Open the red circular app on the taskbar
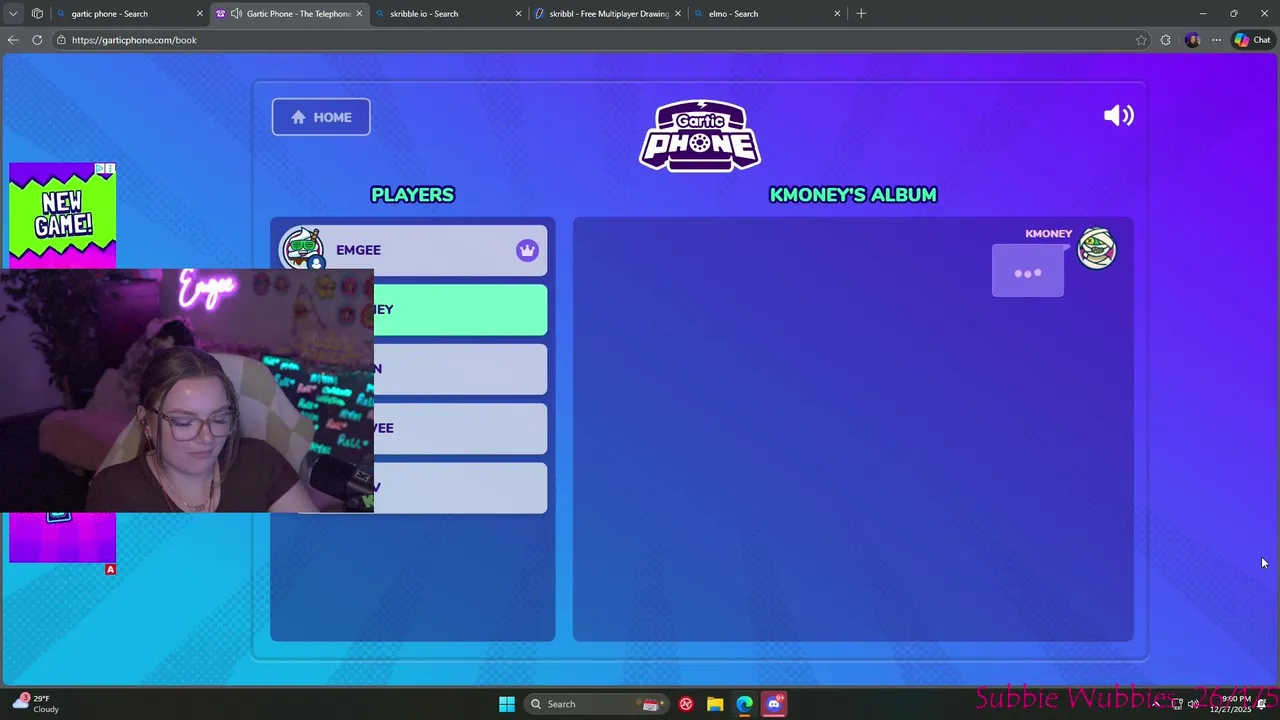Image resolution: width=1280 pixels, height=720 pixels. pyautogui.click(x=686, y=704)
